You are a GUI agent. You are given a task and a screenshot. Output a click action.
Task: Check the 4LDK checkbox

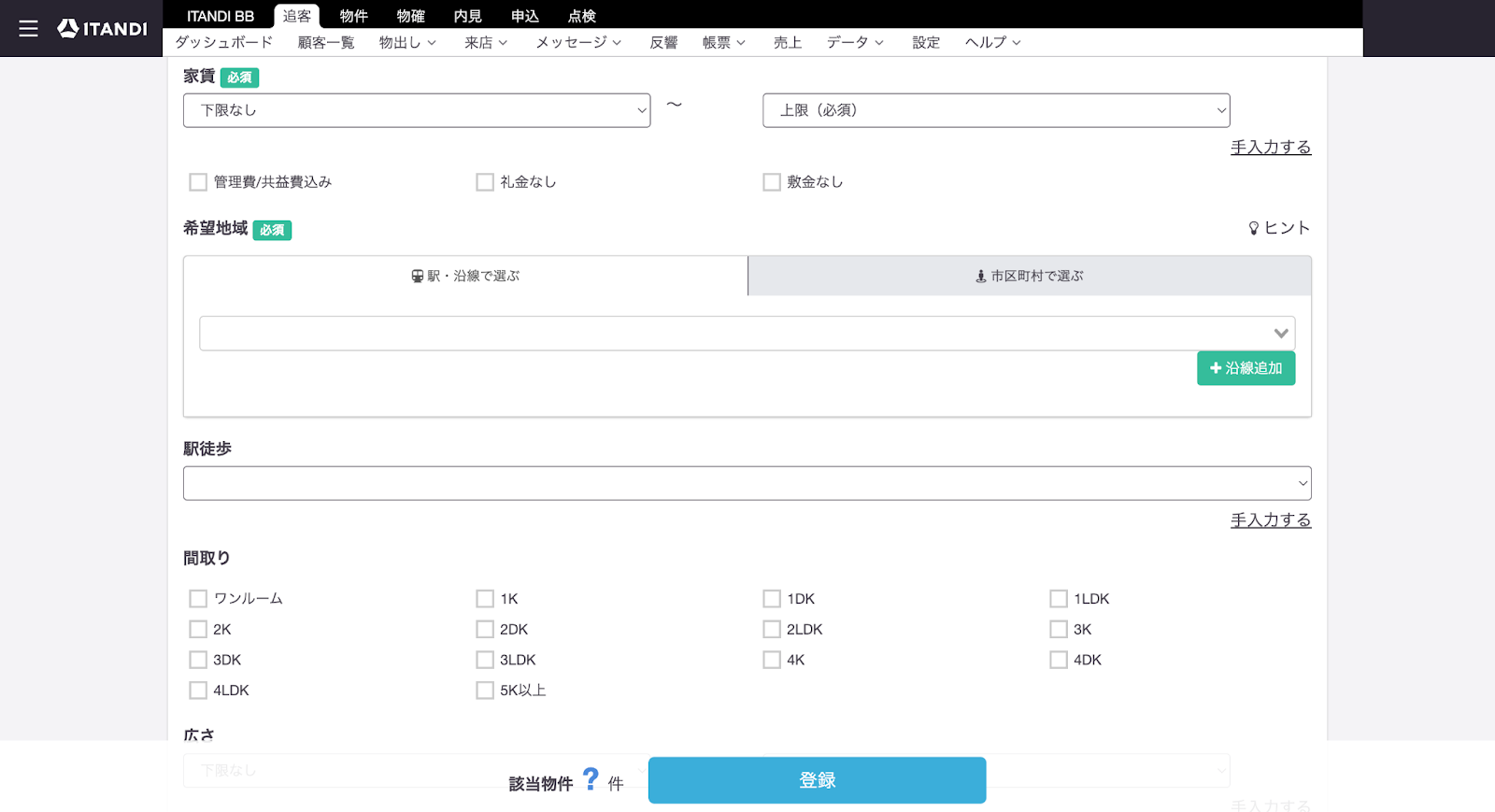198,691
